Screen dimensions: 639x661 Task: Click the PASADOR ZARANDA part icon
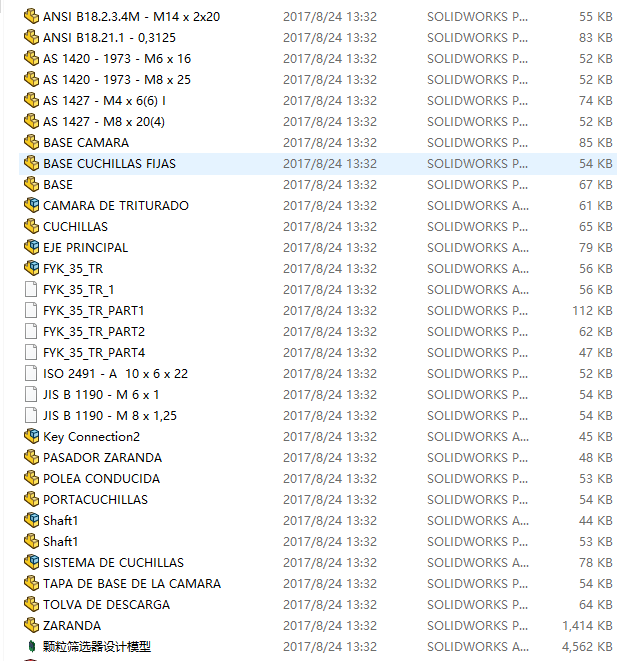[x=31, y=457]
